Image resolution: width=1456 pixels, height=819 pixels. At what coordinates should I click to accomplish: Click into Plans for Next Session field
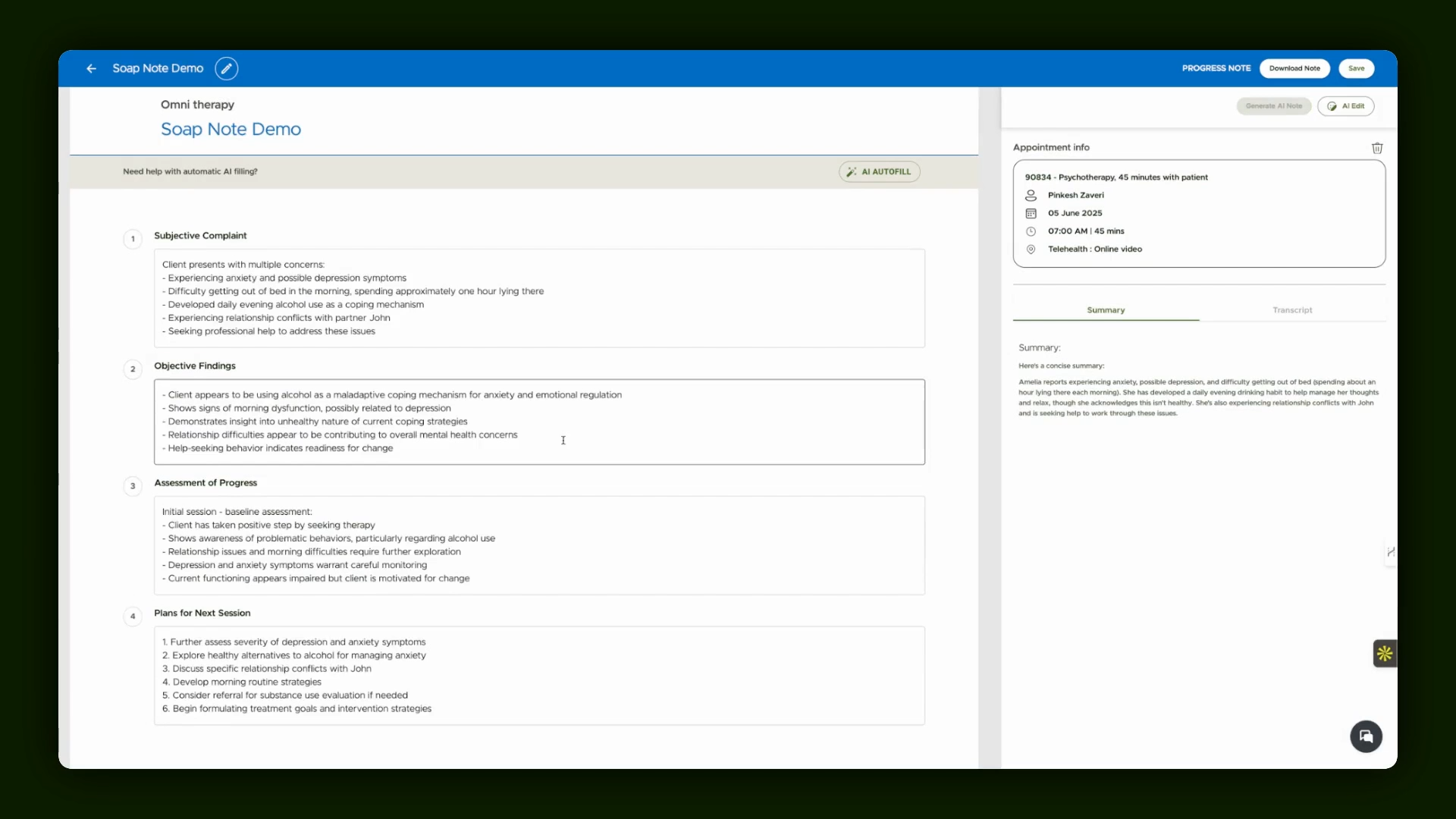[x=539, y=676]
